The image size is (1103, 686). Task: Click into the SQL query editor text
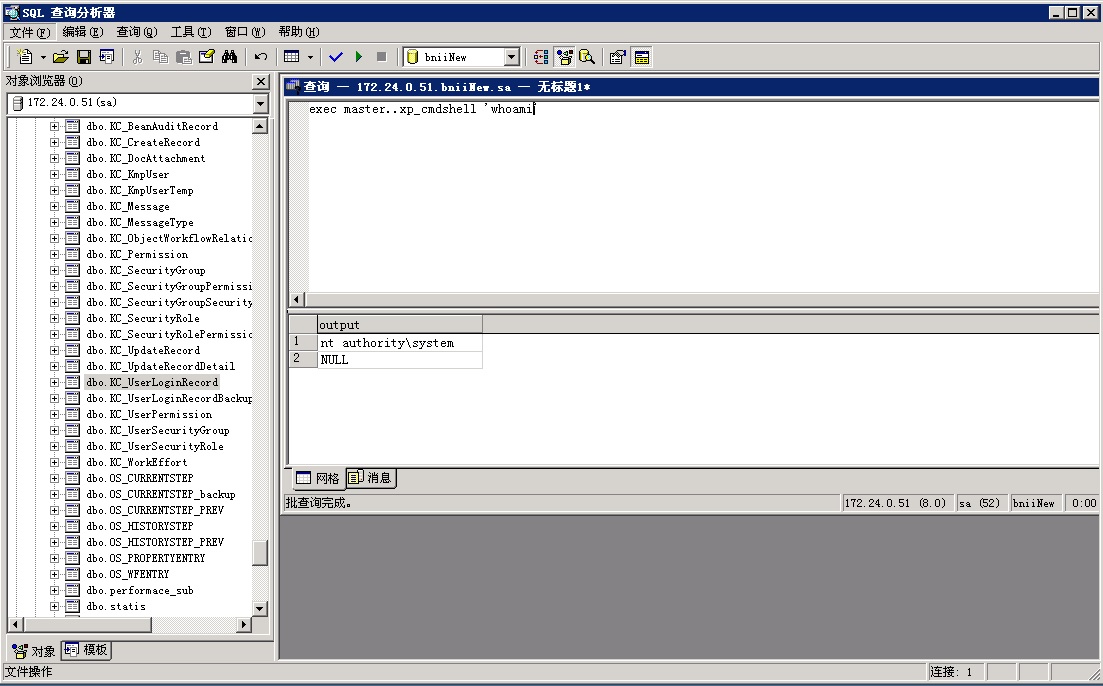[422, 109]
